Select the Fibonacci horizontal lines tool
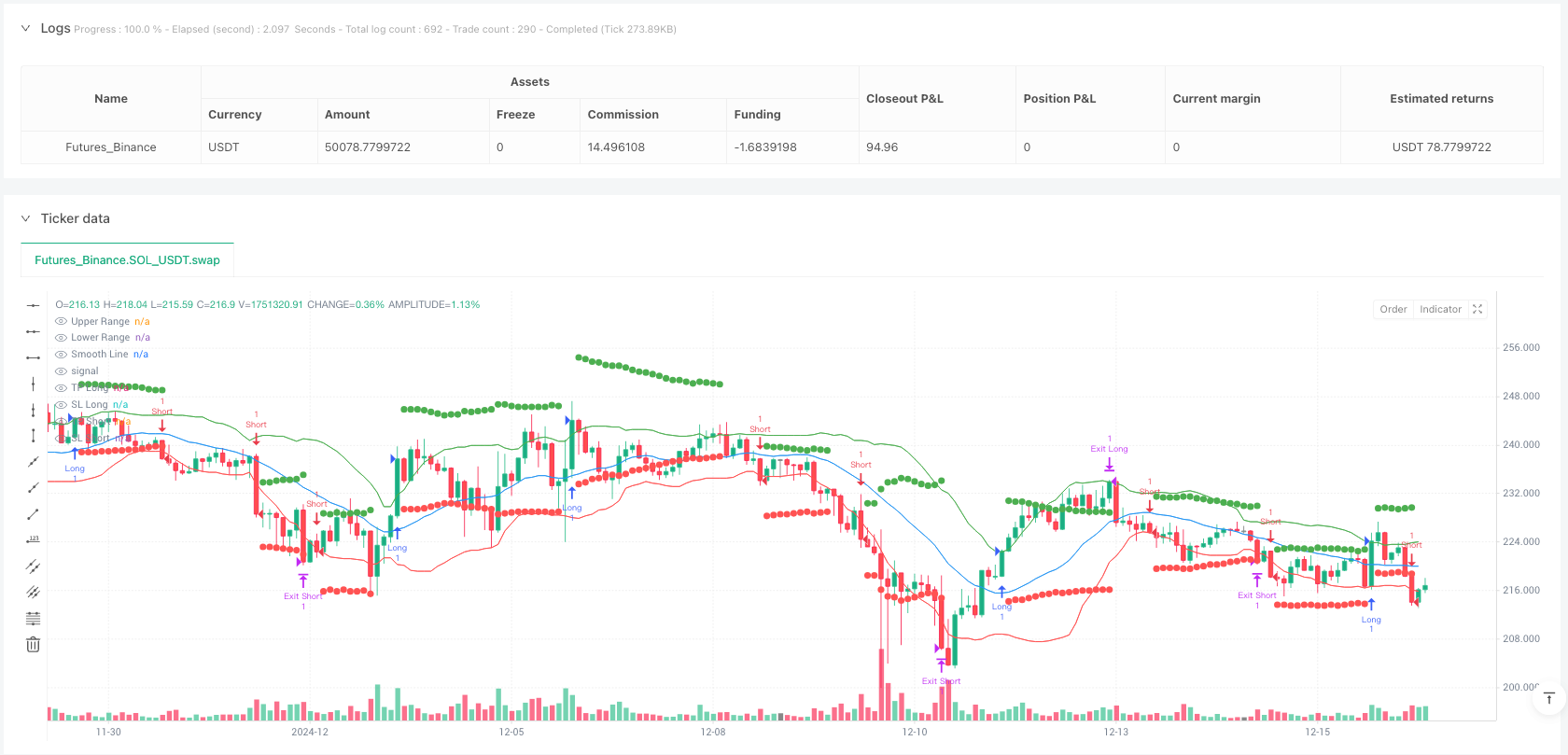Image resolution: width=1568 pixels, height=755 pixels. (33, 618)
